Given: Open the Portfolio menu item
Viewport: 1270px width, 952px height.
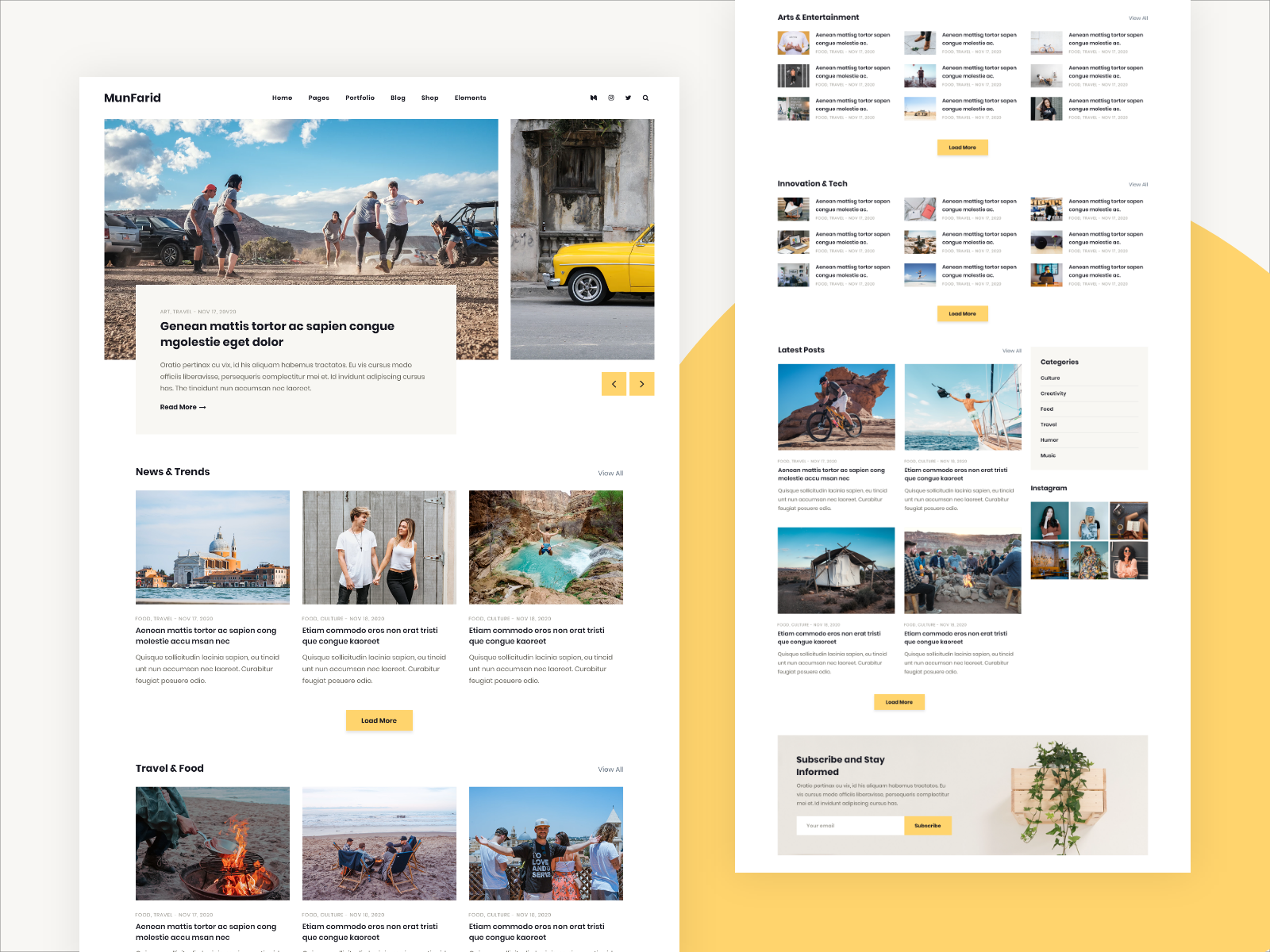Looking at the screenshot, I should click(x=360, y=98).
